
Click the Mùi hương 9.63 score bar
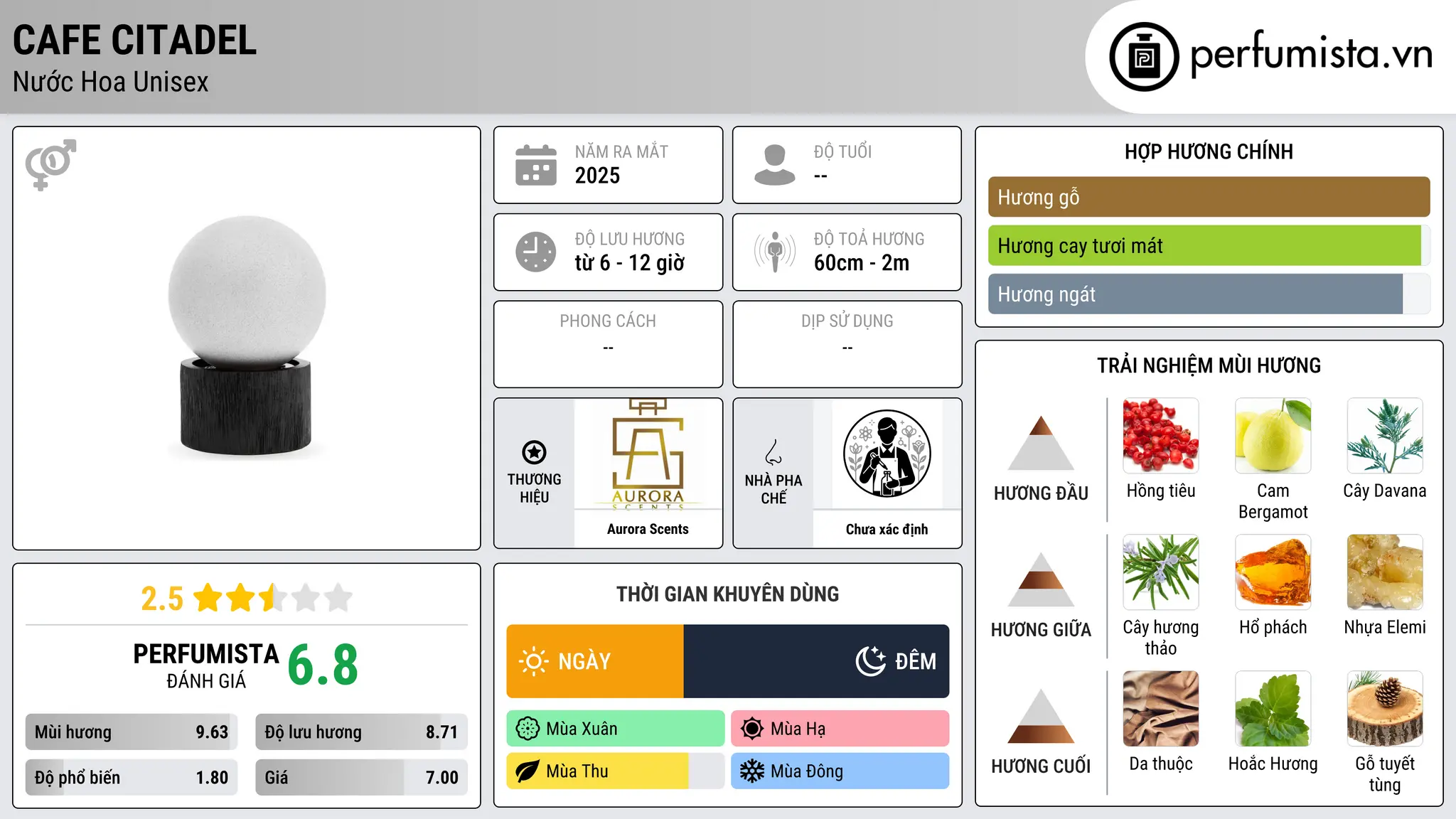(132, 732)
